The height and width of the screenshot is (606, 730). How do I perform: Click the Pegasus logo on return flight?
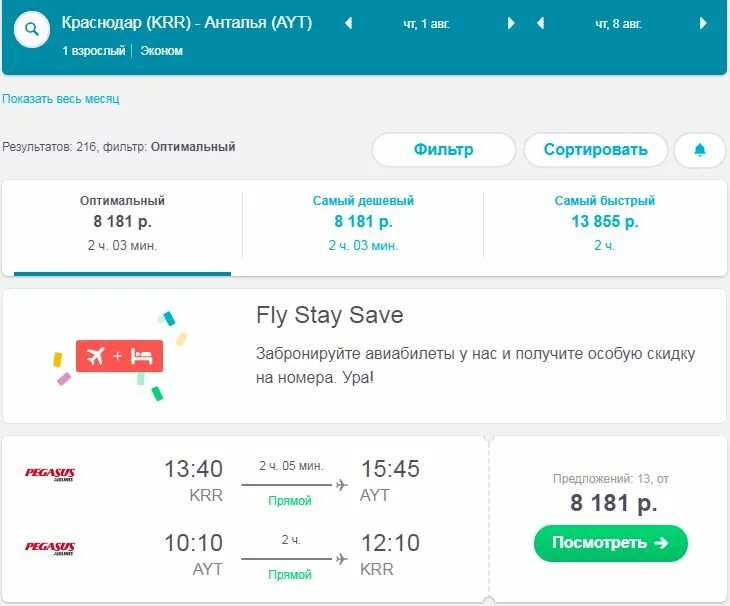pyautogui.click(x=50, y=547)
